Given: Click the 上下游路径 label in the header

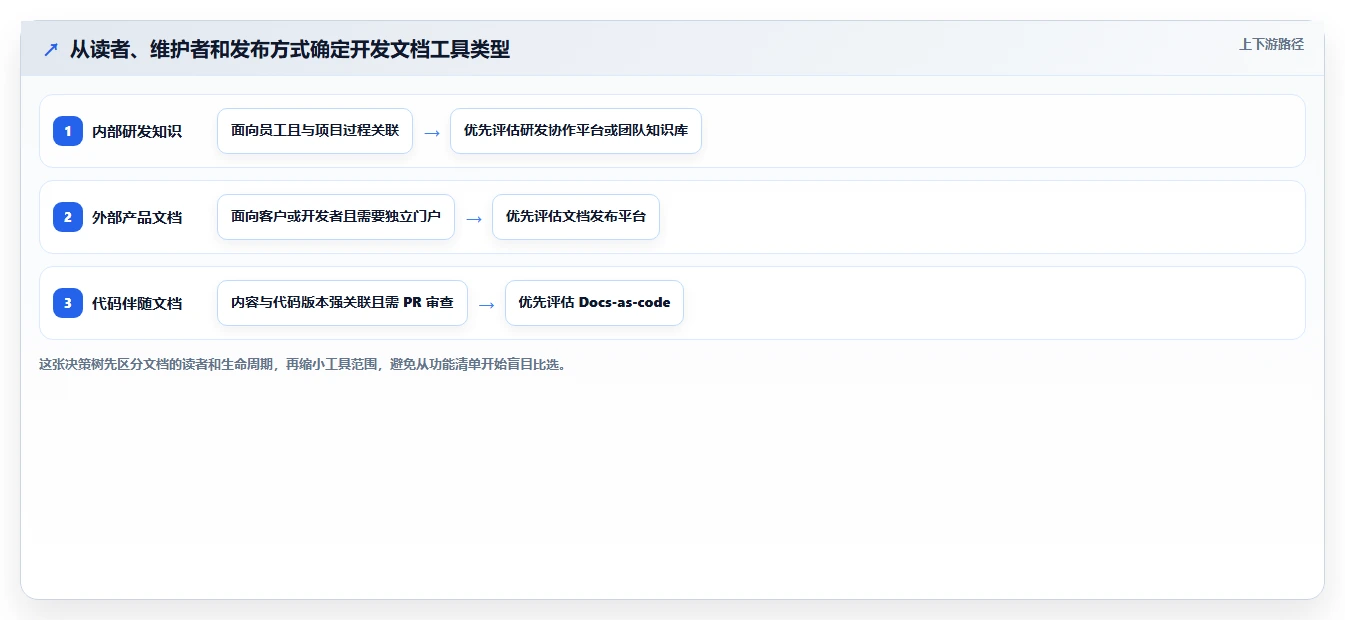Looking at the screenshot, I should [1271, 44].
